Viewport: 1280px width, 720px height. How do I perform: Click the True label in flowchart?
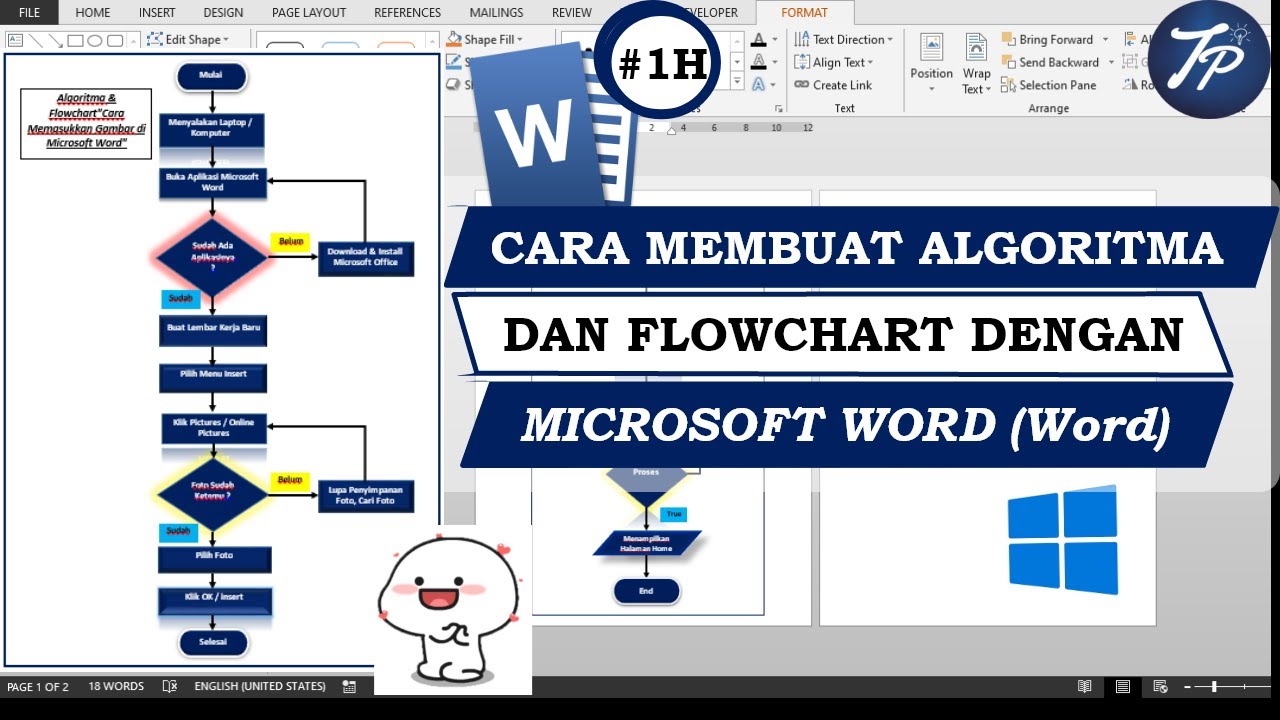pos(673,514)
